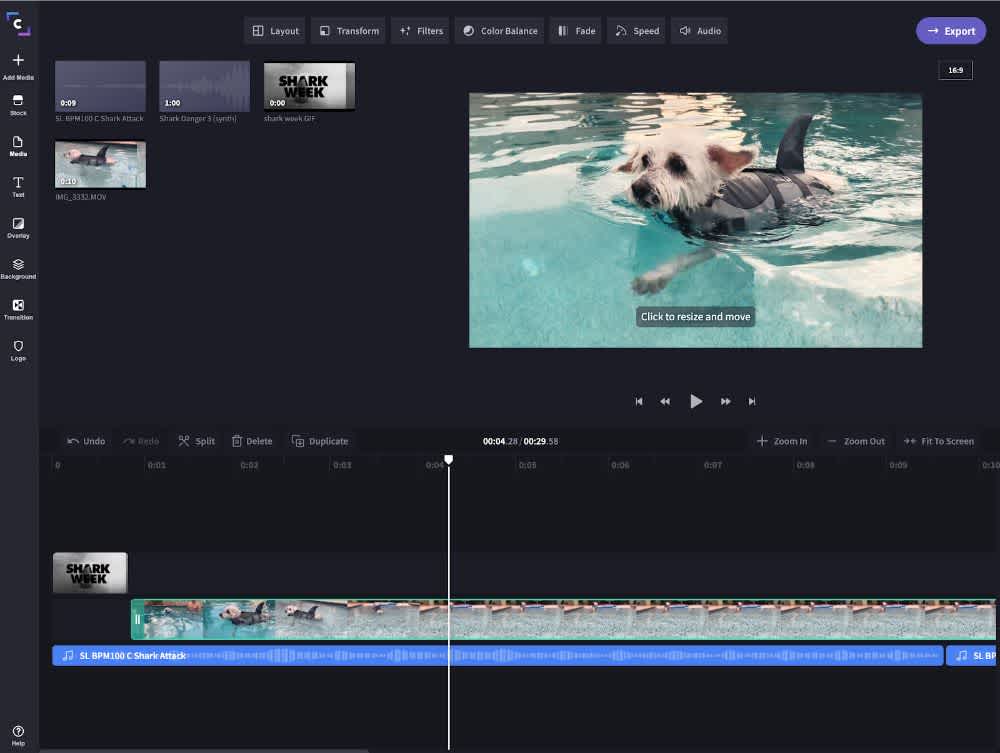Open the Transform options
This screenshot has height=753, width=1000.
tap(348, 31)
